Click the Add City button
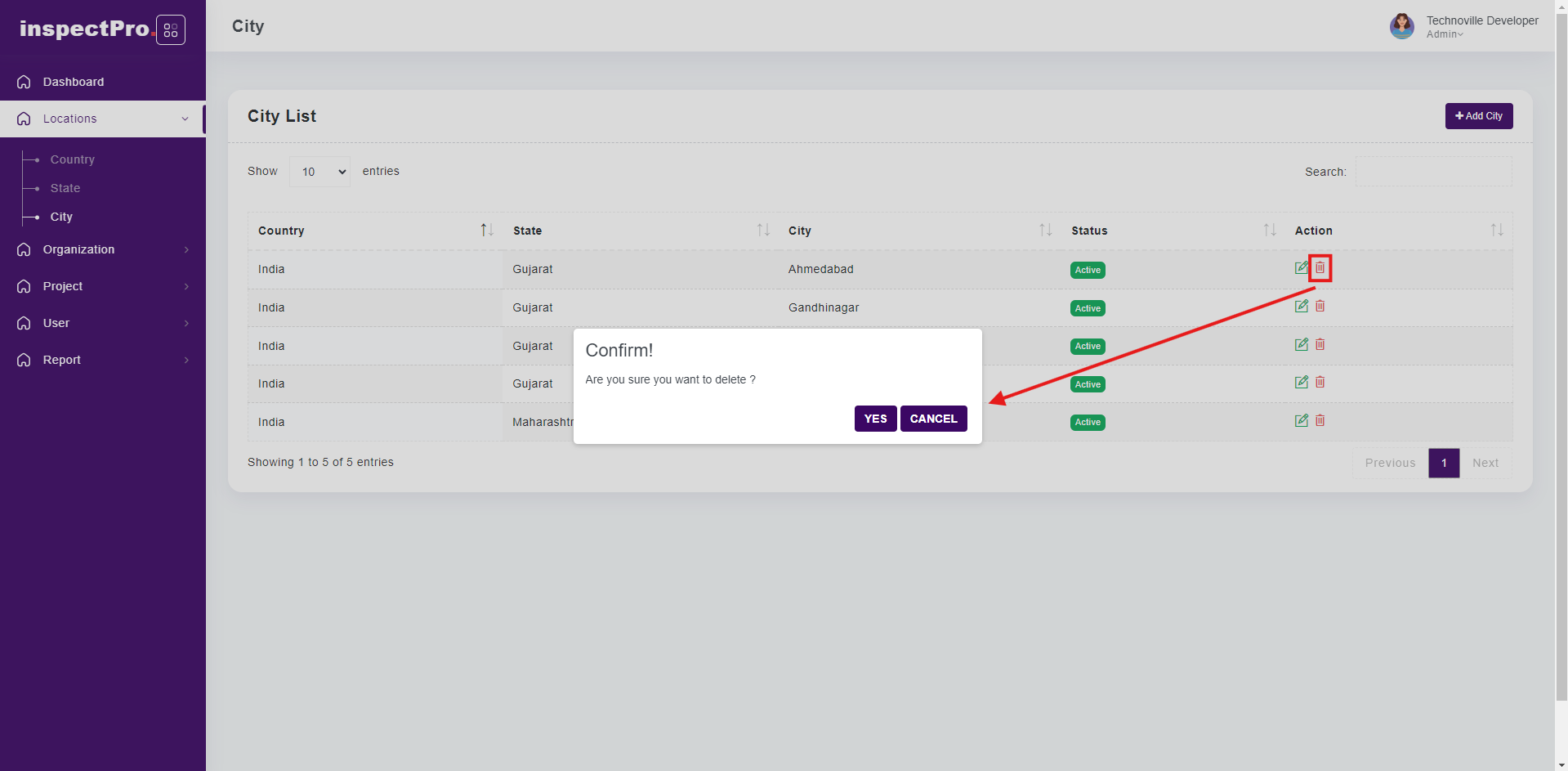Screen dimensions: 1568x771 click(x=1478, y=116)
